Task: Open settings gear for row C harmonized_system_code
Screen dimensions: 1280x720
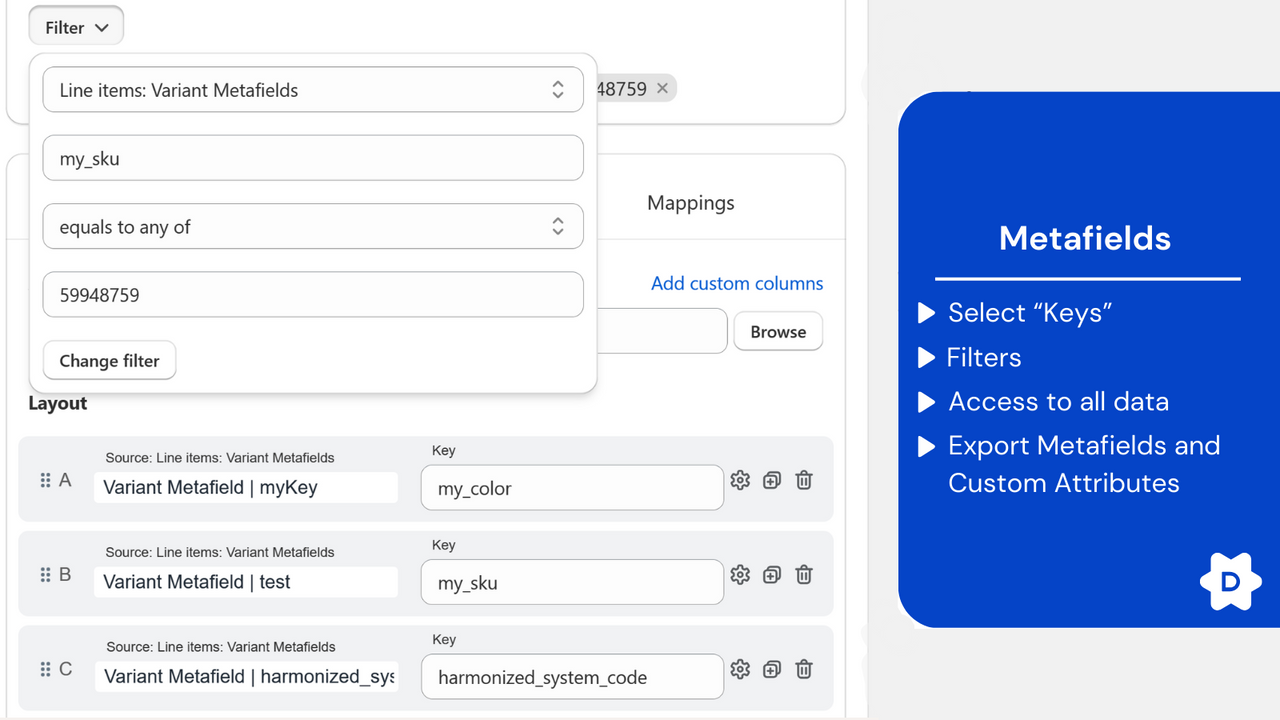Action: (x=740, y=669)
